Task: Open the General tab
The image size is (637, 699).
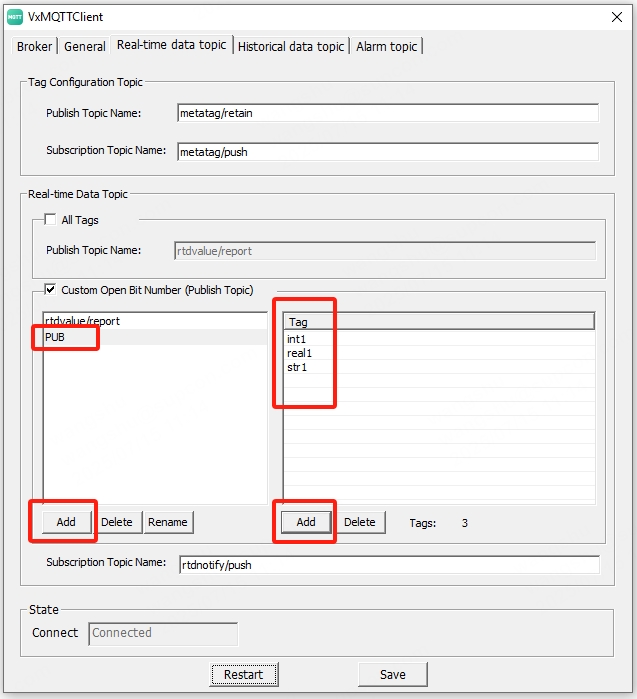Action: [x=85, y=46]
